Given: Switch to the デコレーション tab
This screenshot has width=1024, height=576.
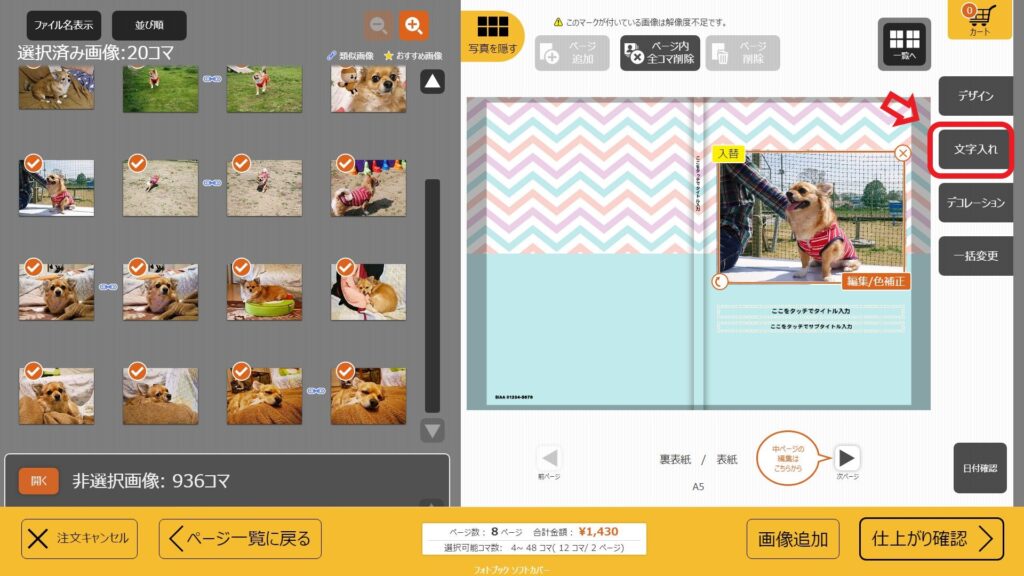Looking at the screenshot, I should tap(975, 202).
